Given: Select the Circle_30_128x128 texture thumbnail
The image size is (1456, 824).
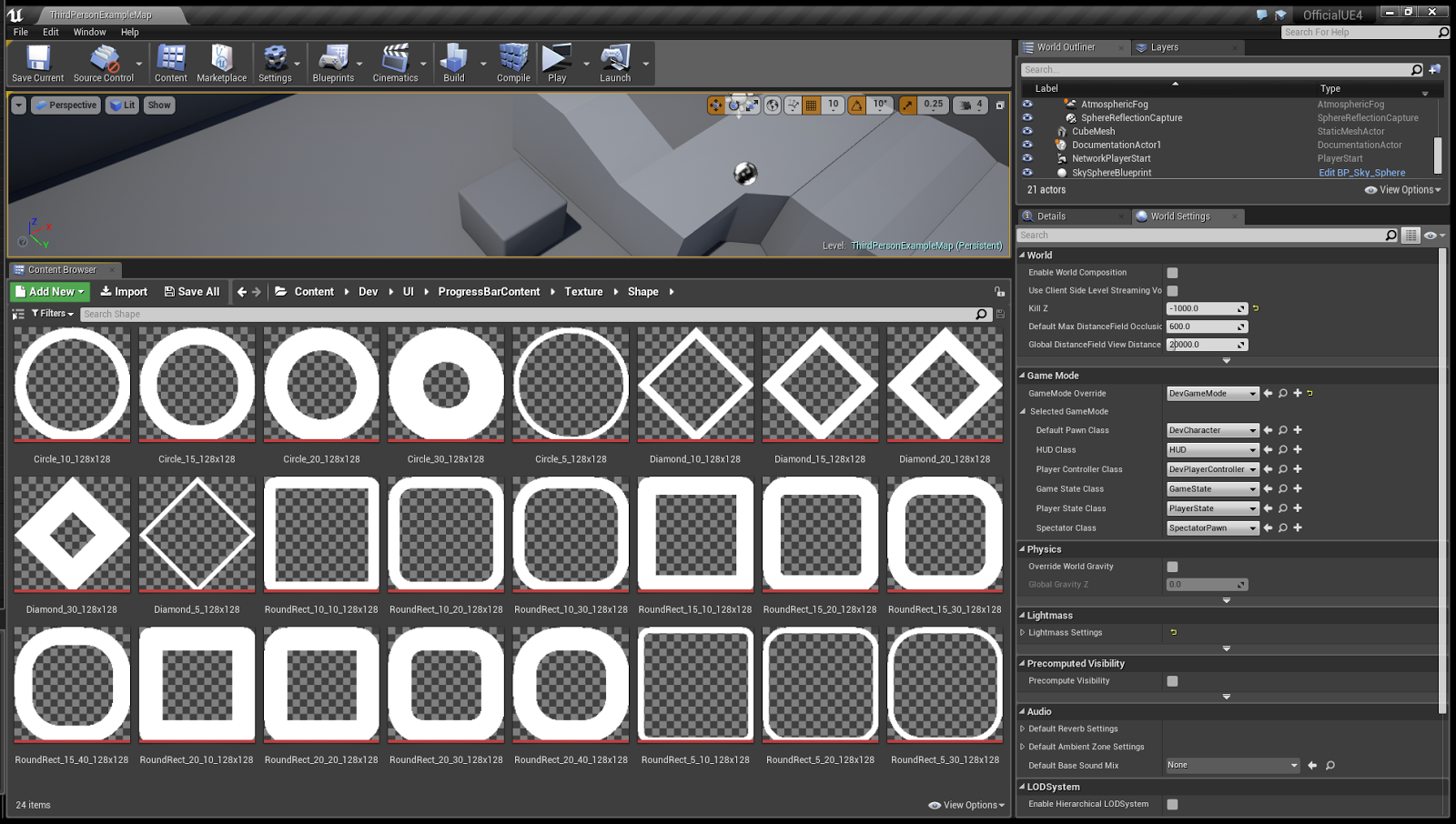Looking at the screenshot, I should (446, 385).
